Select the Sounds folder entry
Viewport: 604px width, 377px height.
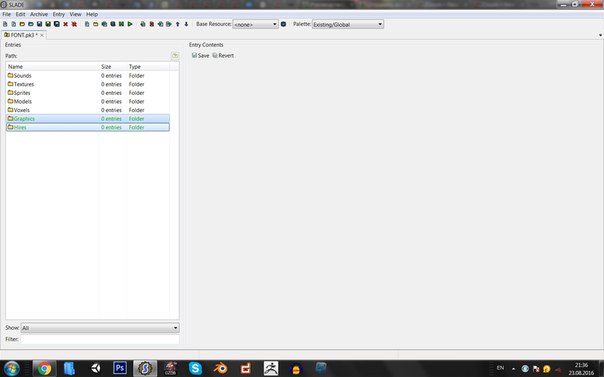(88, 75)
